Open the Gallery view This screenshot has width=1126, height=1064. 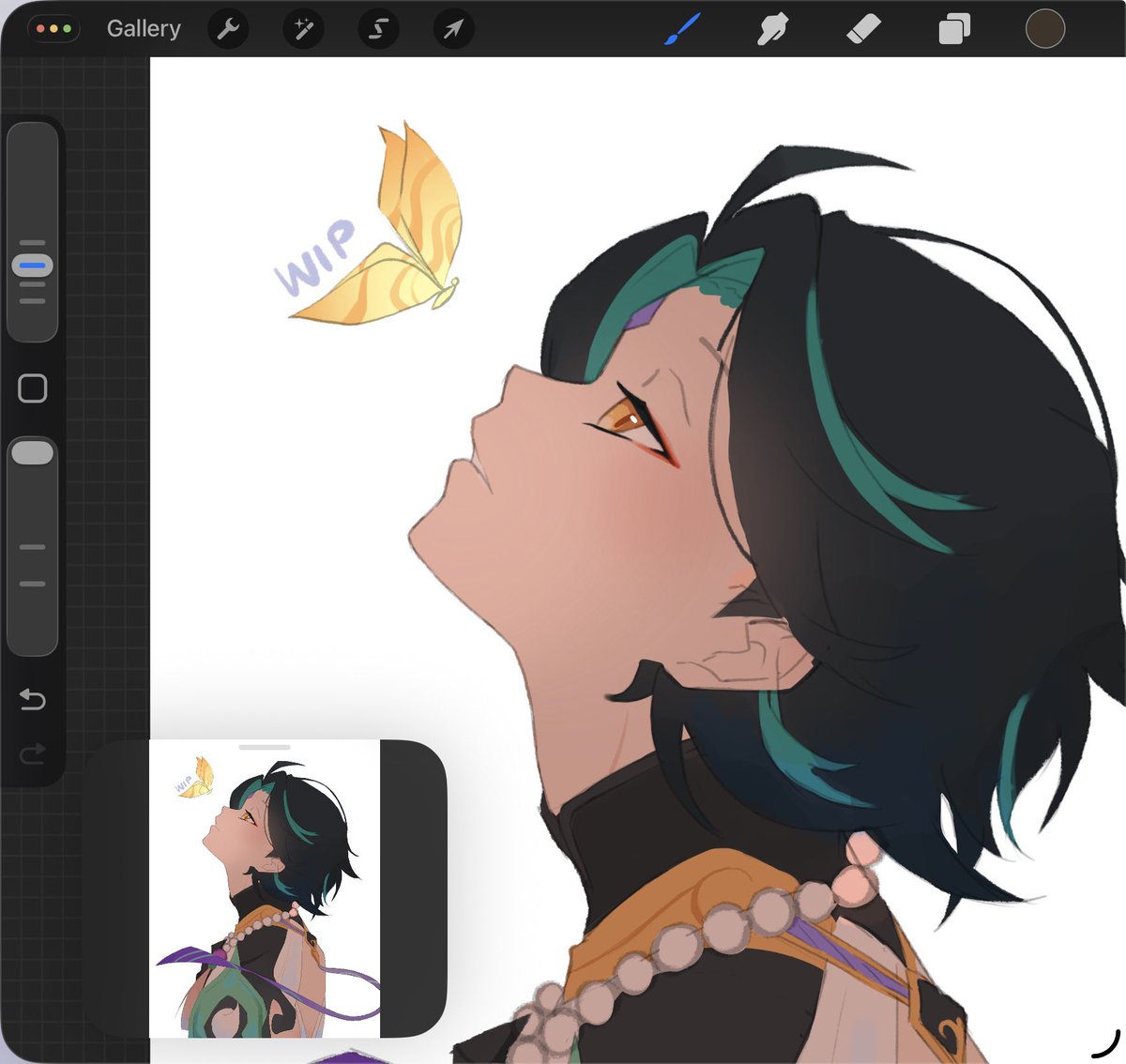(x=144, y=29)
